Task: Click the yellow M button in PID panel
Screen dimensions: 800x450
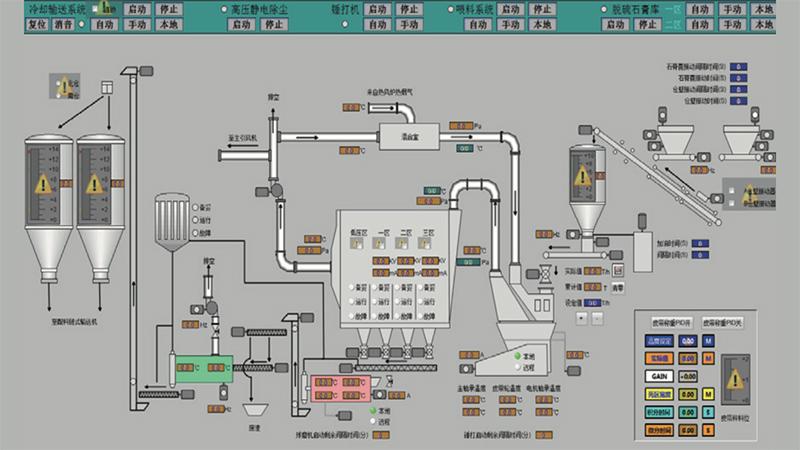Action: pyautogui.click(x=708, y=394)
